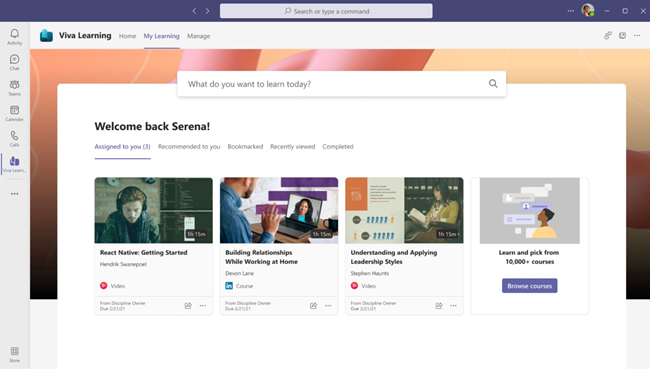Show more apps ellipsis in sidebar

15,194
